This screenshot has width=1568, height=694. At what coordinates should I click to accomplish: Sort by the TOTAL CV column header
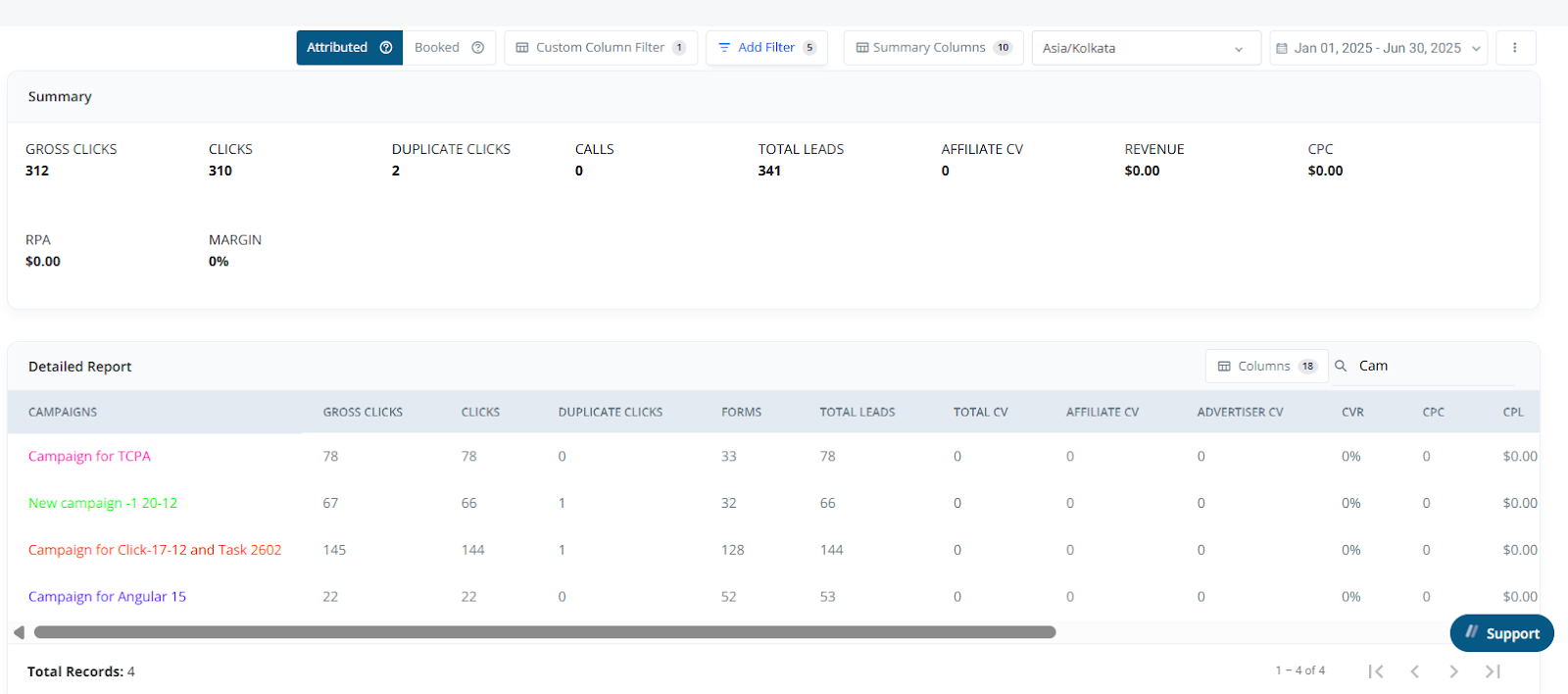pyautogui.click(x=980, y=412)
